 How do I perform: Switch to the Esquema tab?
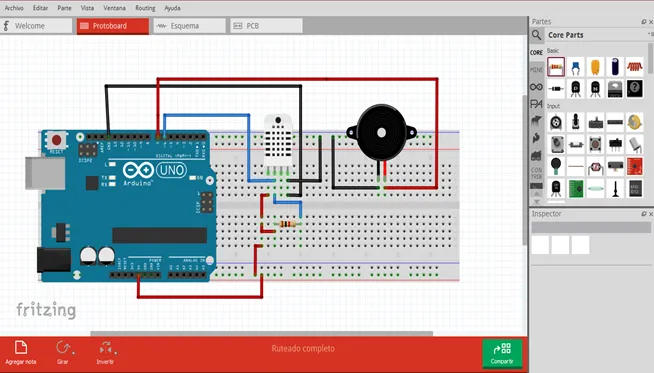pyautogui.click(x=190, y=26)
